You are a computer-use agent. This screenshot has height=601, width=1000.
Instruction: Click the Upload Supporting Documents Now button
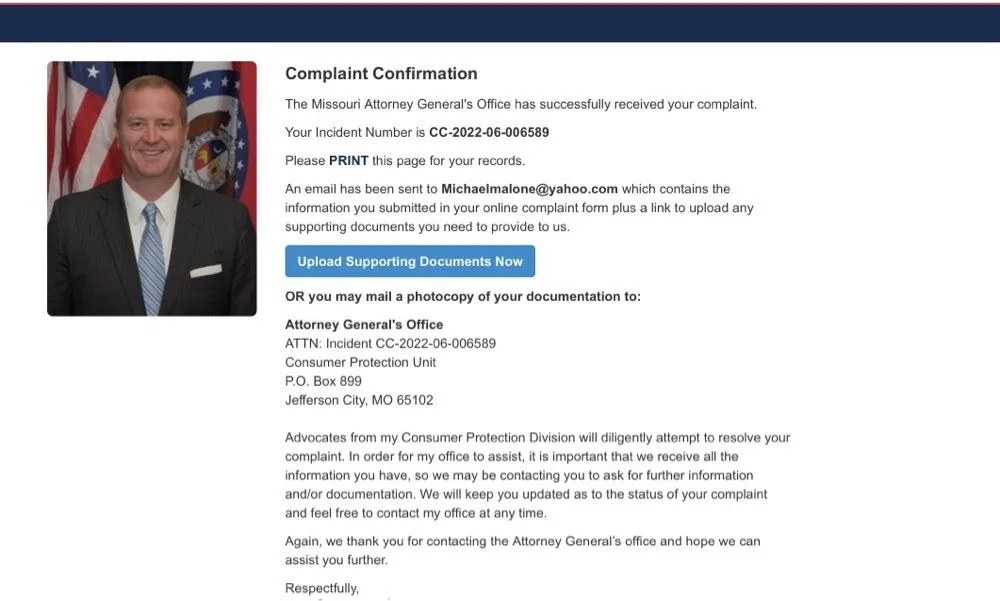[x=410, y=261]
